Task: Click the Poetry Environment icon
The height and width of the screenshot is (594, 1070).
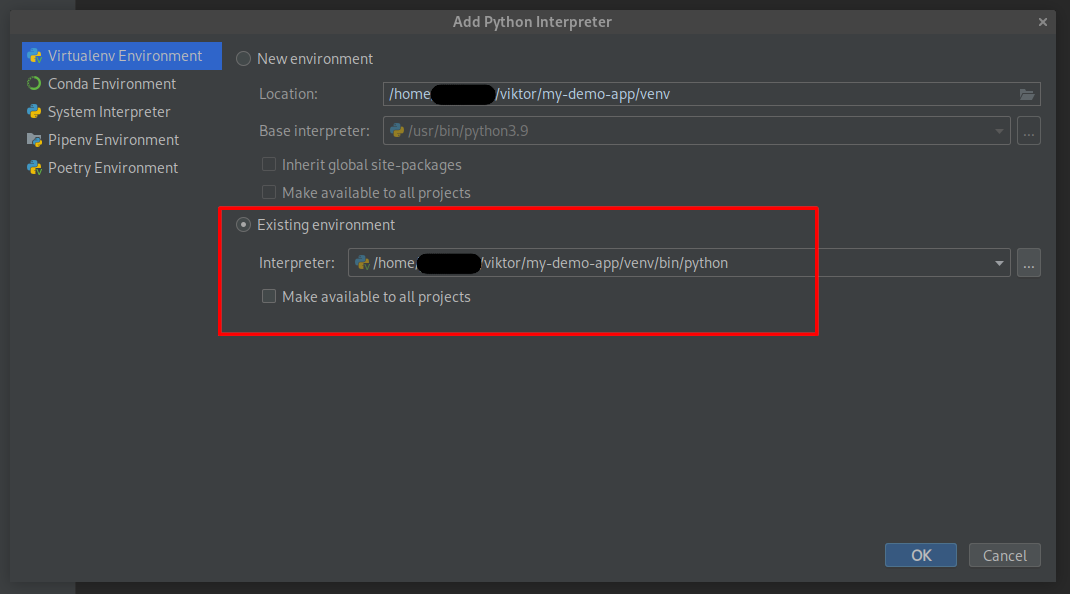Action: 34,168
